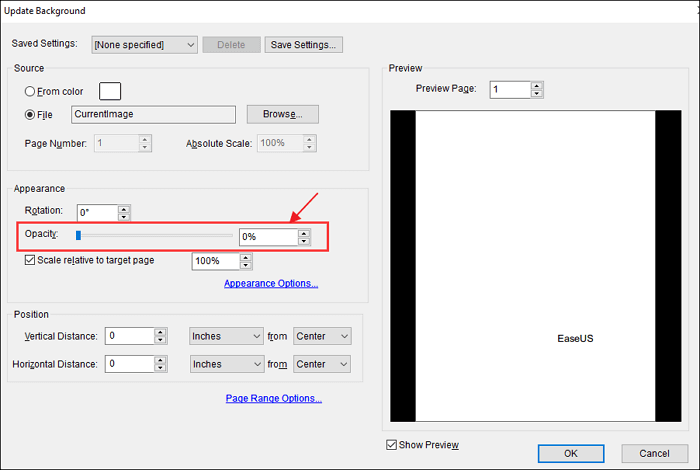Click the Opacity slider track
Image resolution: width=700 pixels, height=470 pixels.
(x=154, y=235)
